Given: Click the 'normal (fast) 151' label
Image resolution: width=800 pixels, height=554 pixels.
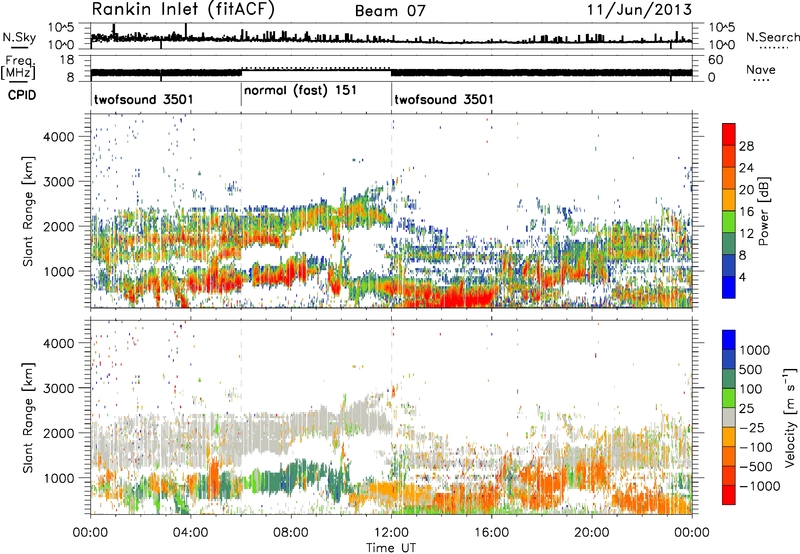Looking at the screenshot, I should (300, 91).
